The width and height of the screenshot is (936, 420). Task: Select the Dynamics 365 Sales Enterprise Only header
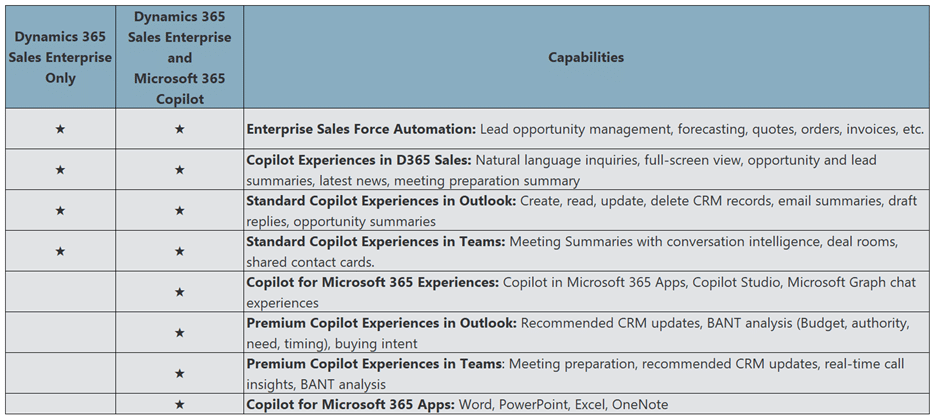point(60,58)
